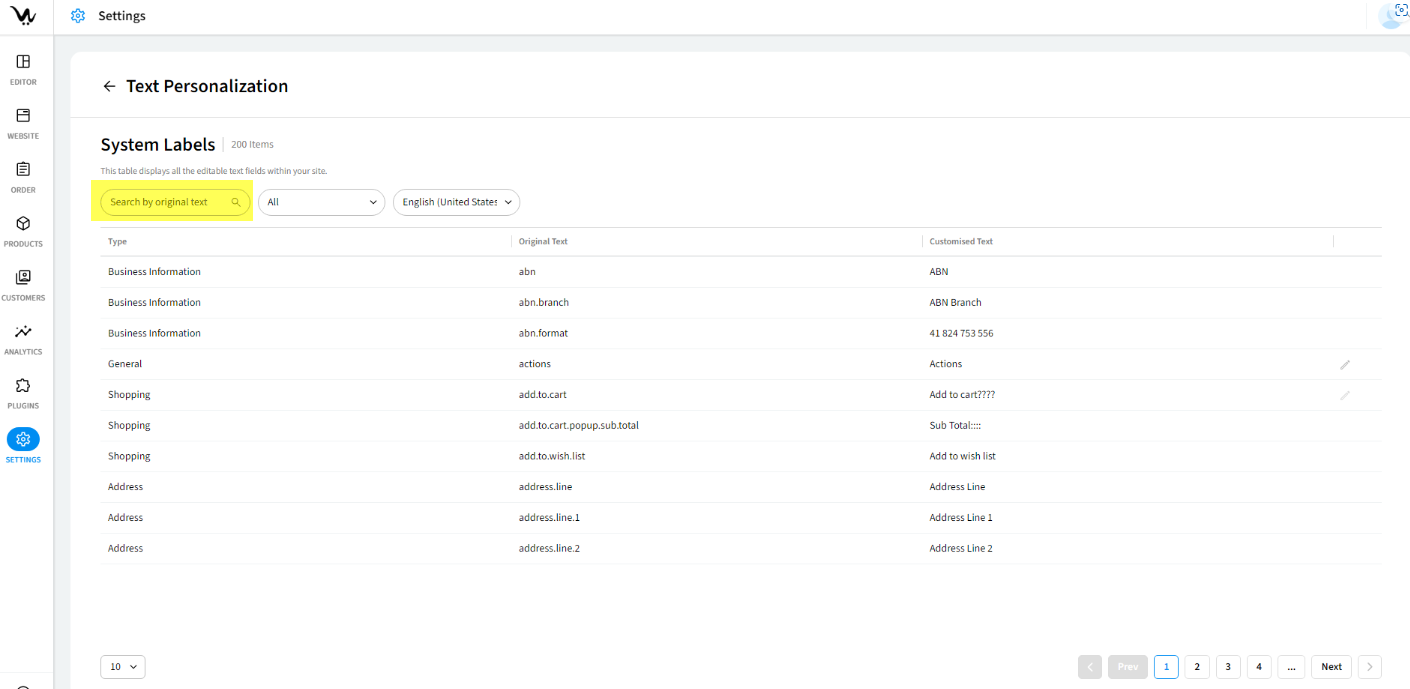
Task: Click the Search by original text field
Action: tap(168, 202)
